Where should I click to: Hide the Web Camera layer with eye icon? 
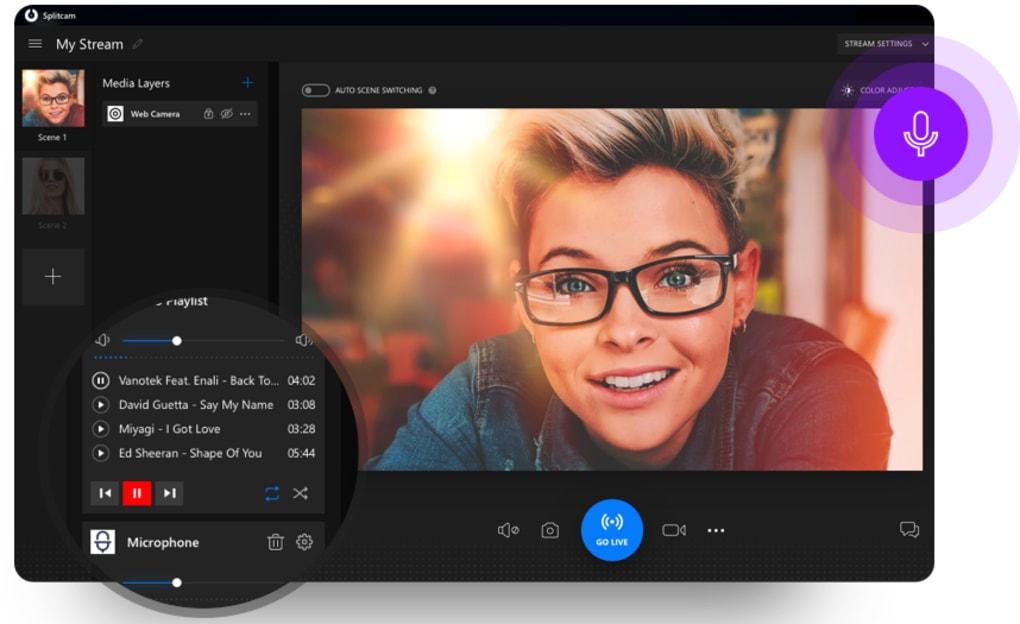point(227,114)
